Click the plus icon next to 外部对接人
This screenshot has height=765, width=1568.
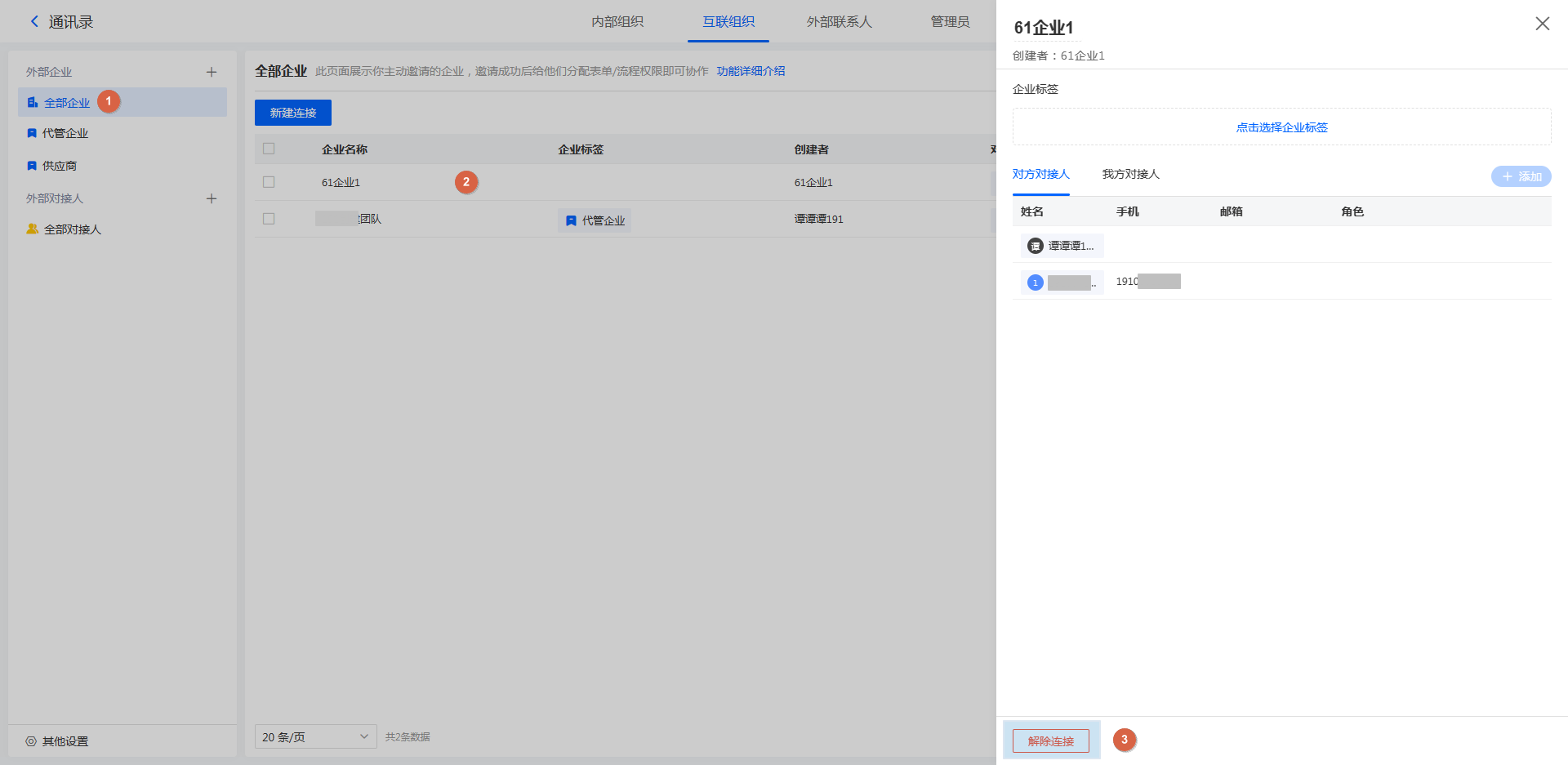click(212, 198)
